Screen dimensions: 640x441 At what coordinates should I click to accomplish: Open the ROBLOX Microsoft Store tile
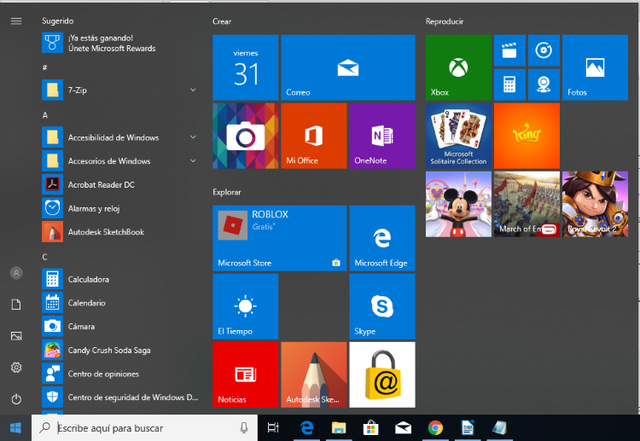[x=280, y=238]
